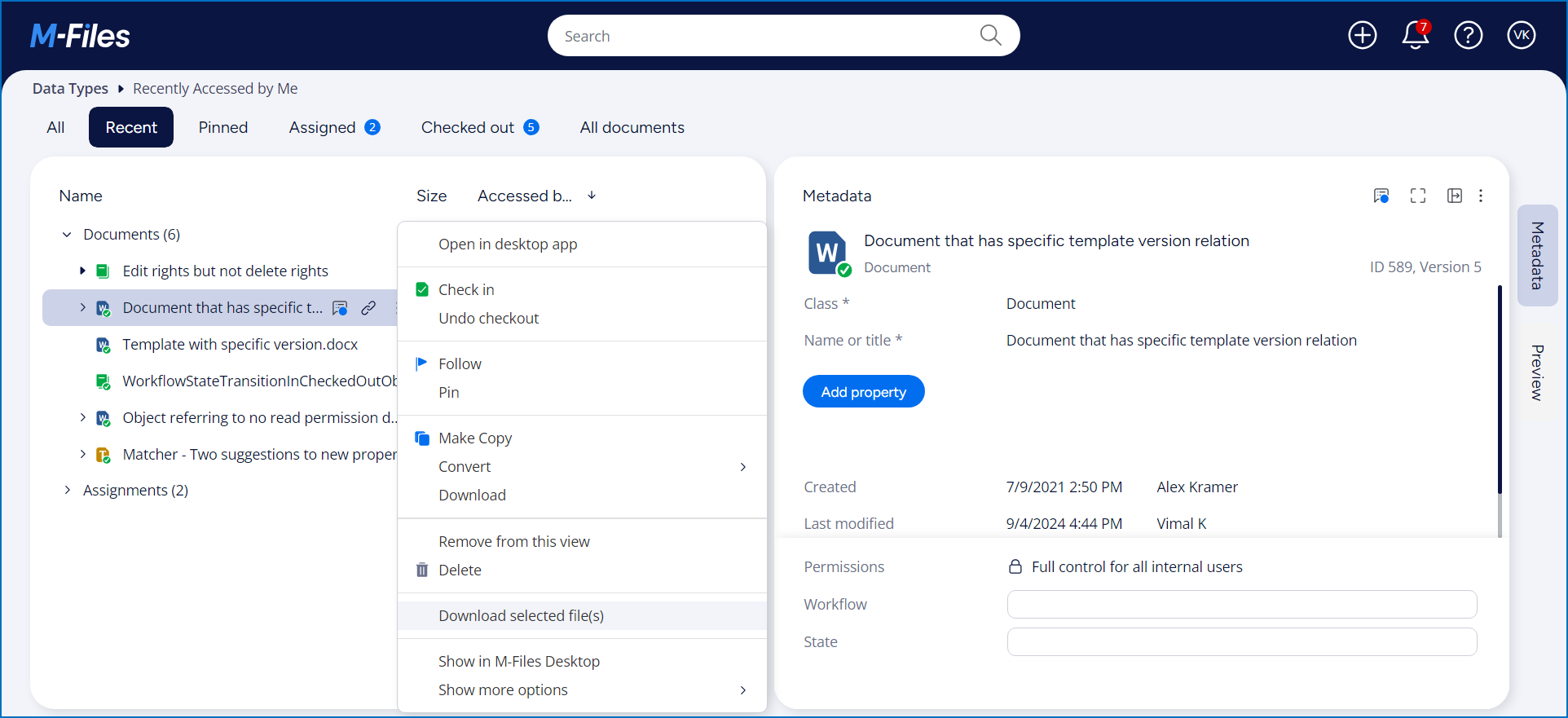1568x718 pixels.
Task: Choose Download in the context menu
Action: [x=582, y=496]
